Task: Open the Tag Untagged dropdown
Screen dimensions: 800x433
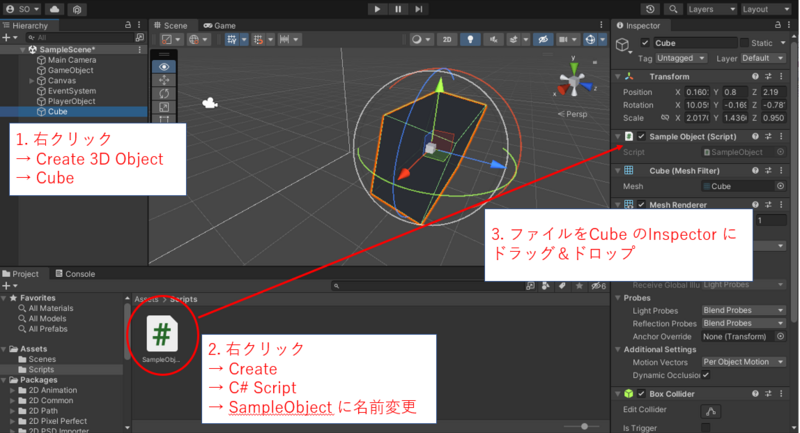Action: (x=681, y=58)
